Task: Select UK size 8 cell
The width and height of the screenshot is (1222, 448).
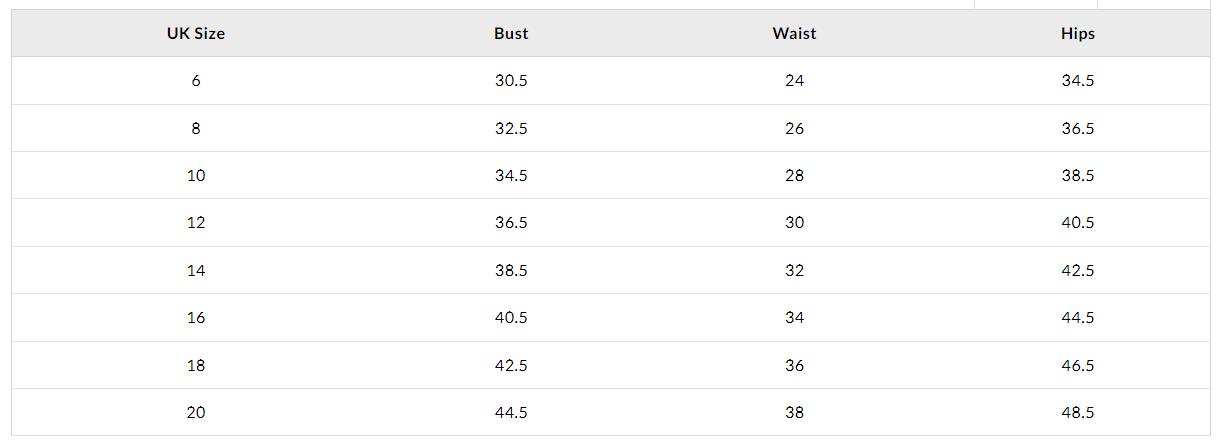Action: pos(196,128)
